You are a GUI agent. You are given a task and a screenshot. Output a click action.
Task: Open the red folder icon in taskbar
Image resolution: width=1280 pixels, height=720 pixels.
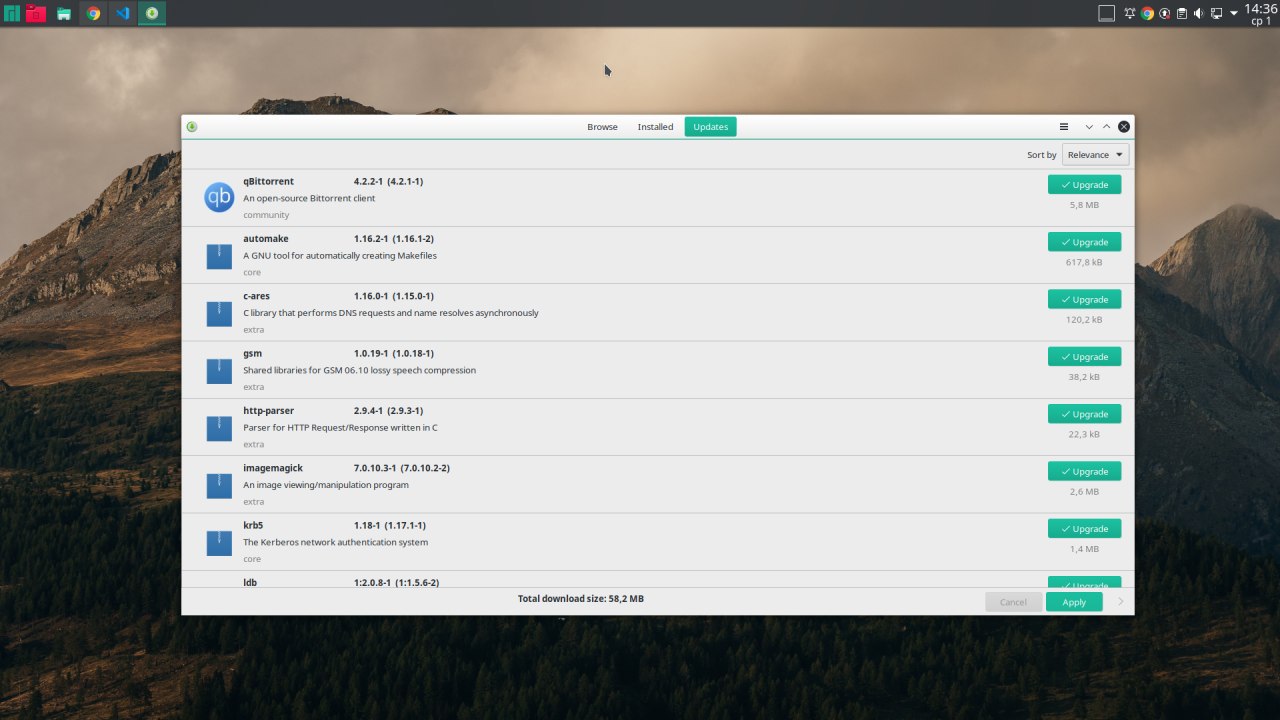tap(36, 13)
